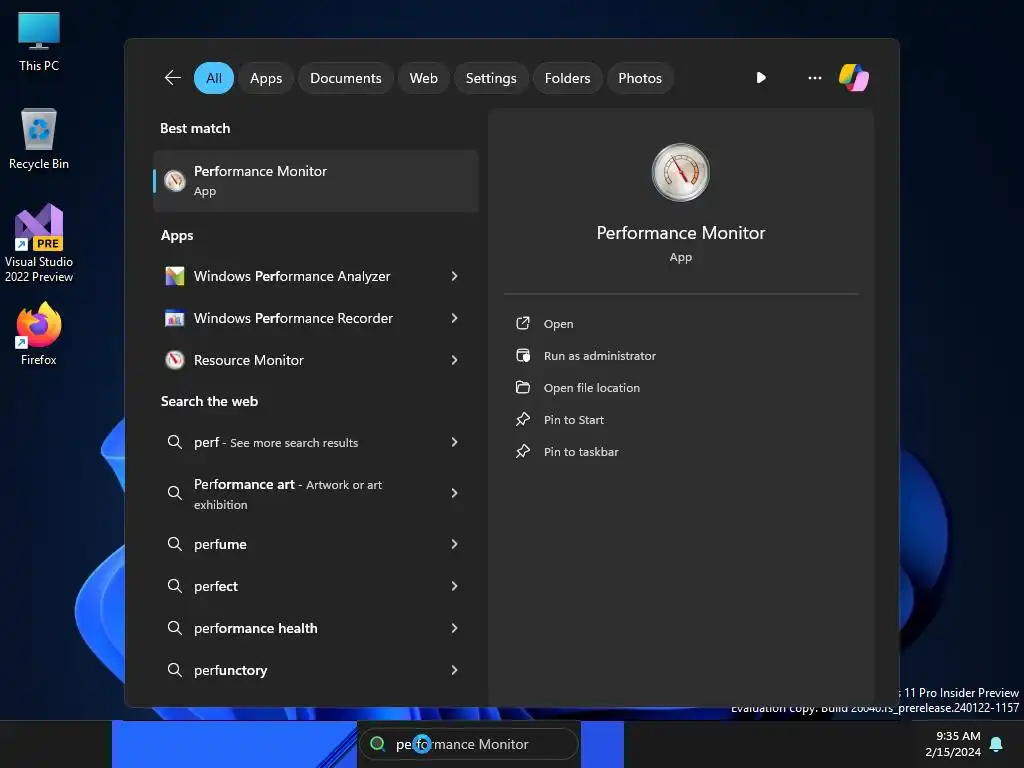The height and width of the screenshot is (768, 1024).
Task: Click the search magnifier next to perfunctory
Action: tap(174, 669)
